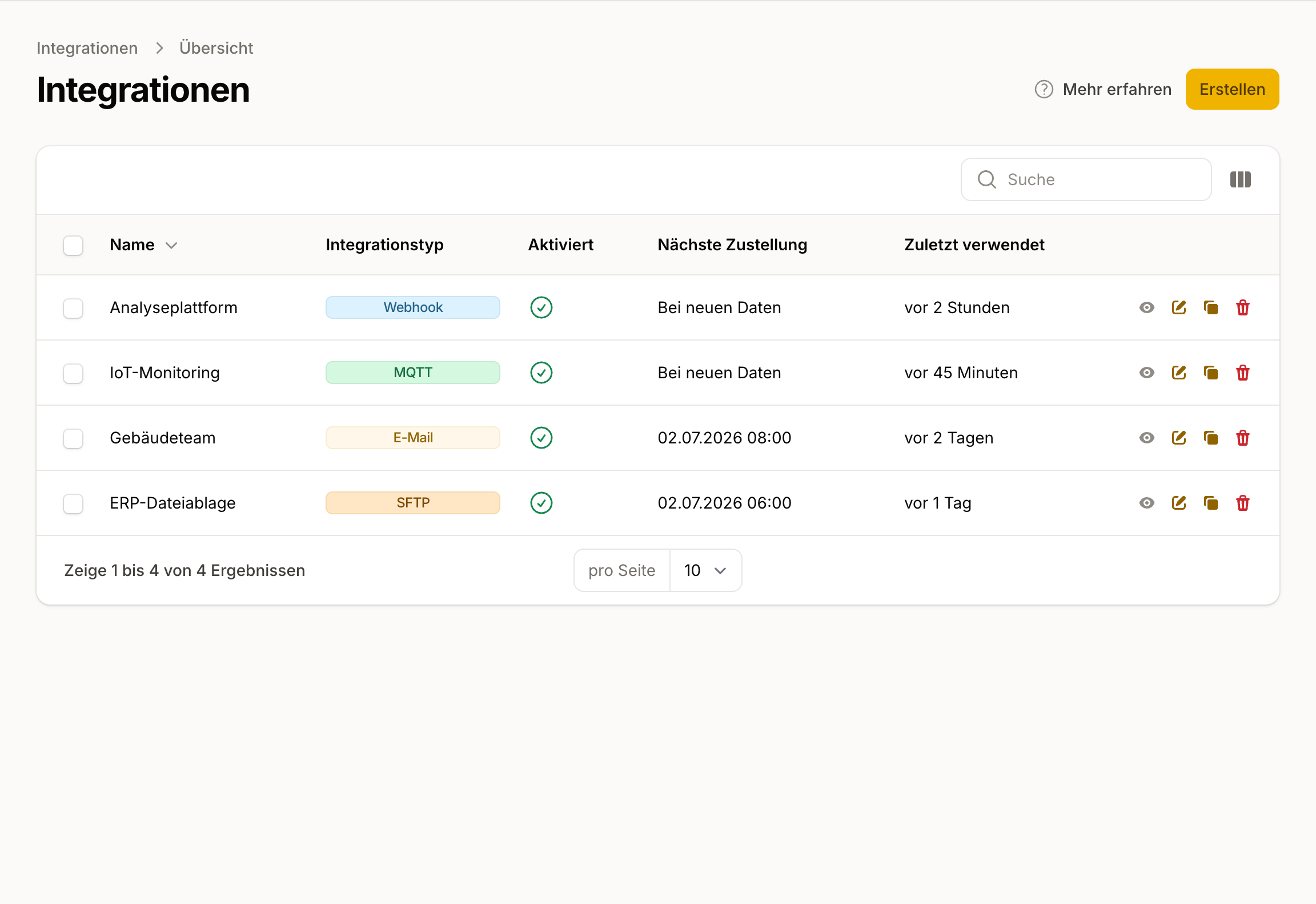Viewport: 1316px width, 904px height.
Task: Click the Nächste Zustellung column header
Action: tap(732, 245)
